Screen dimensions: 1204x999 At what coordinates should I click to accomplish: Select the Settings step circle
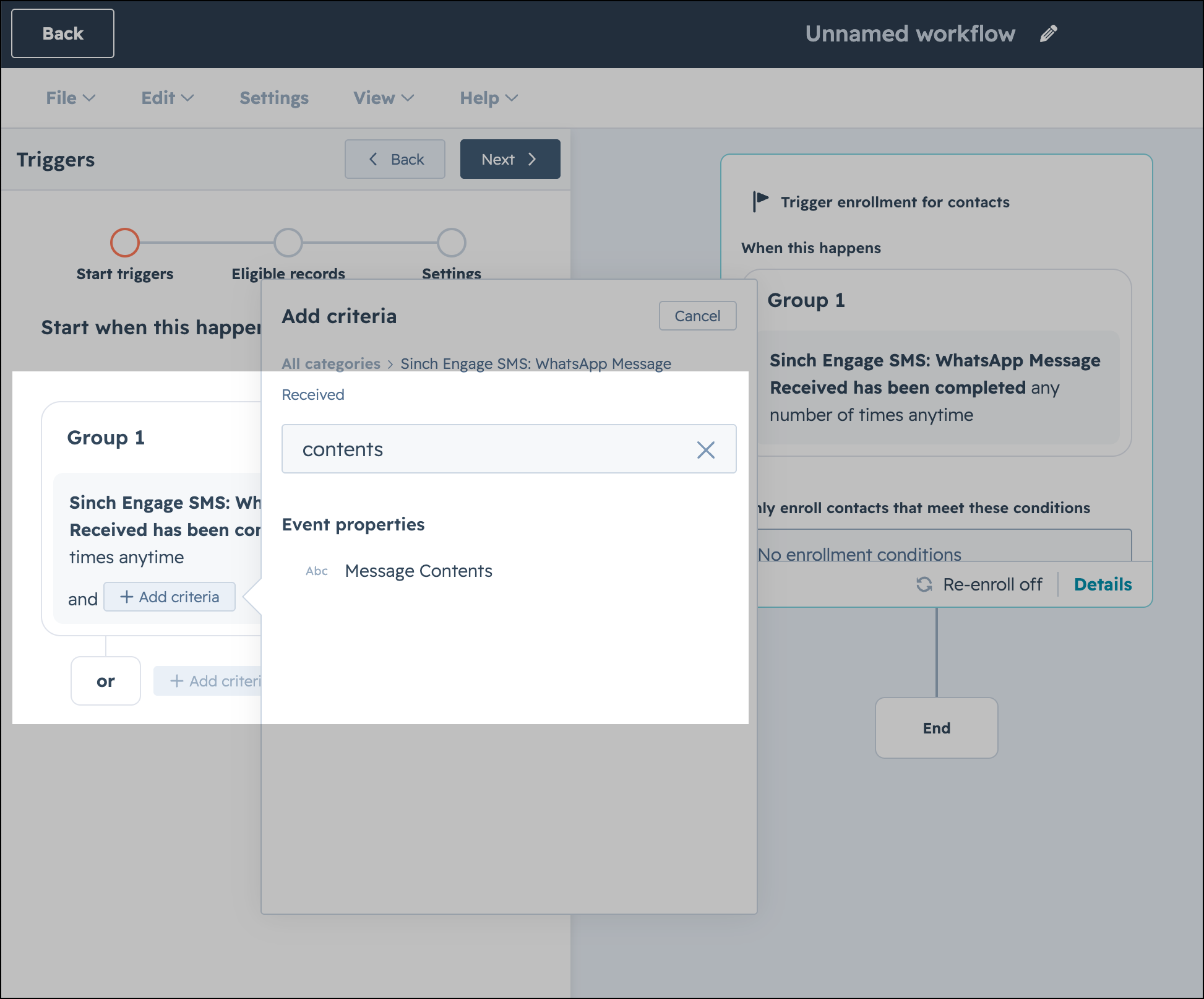click(x=452, y=243)
